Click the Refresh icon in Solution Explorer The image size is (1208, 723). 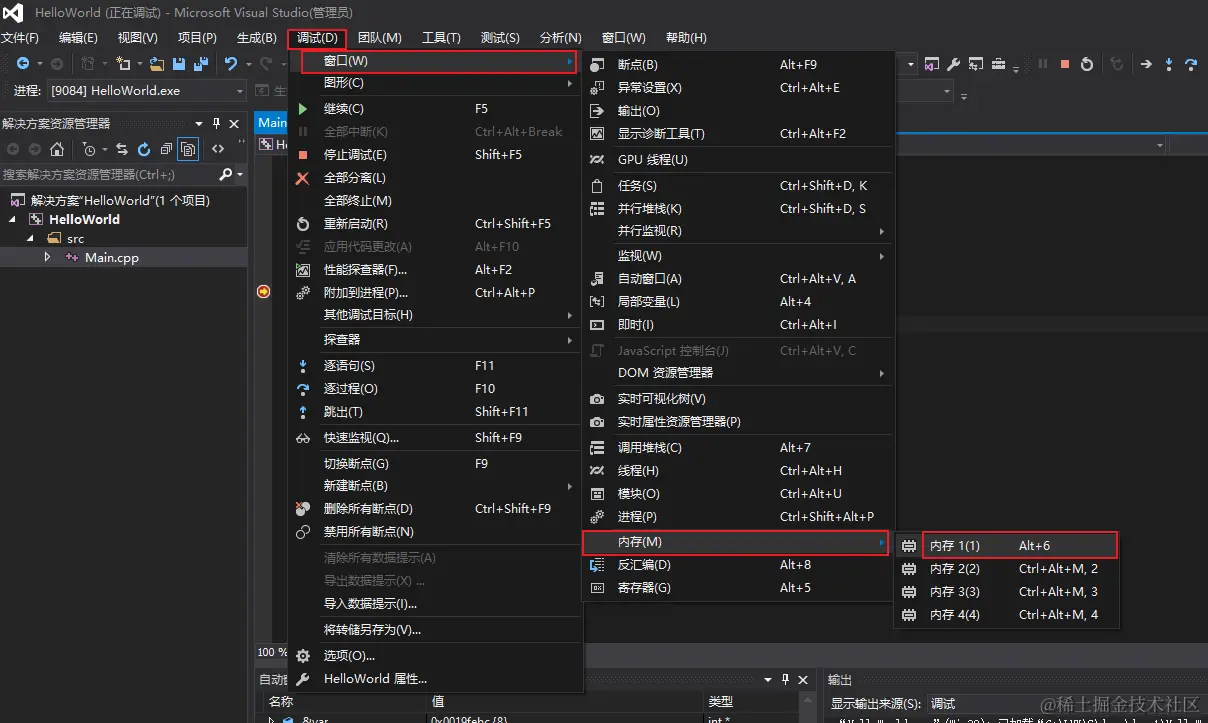(144, 149)
